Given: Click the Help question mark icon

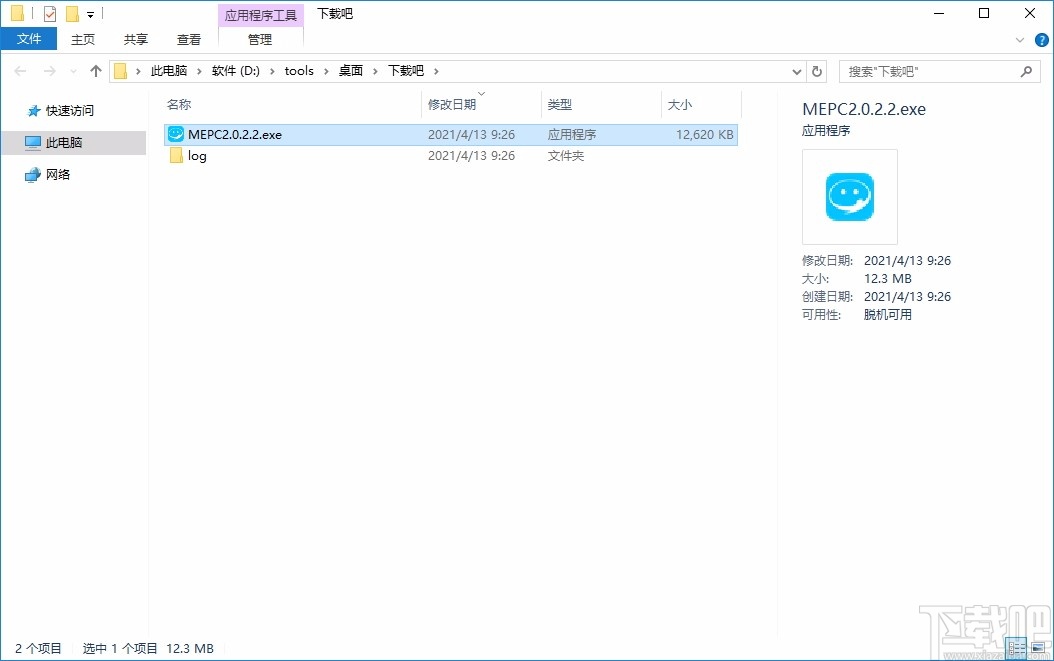Looking at the screenshot, I should pyautogui.click(x=1043, y=40).
